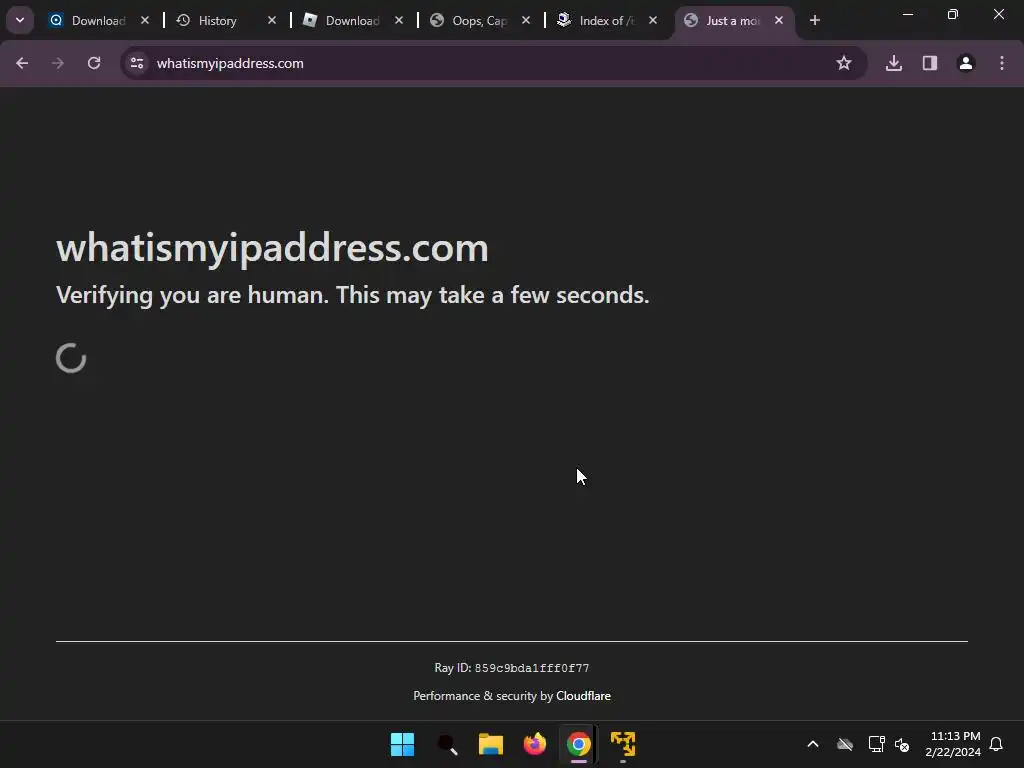Open the yellow app icon in taskbar

click(x=623, y=744)
